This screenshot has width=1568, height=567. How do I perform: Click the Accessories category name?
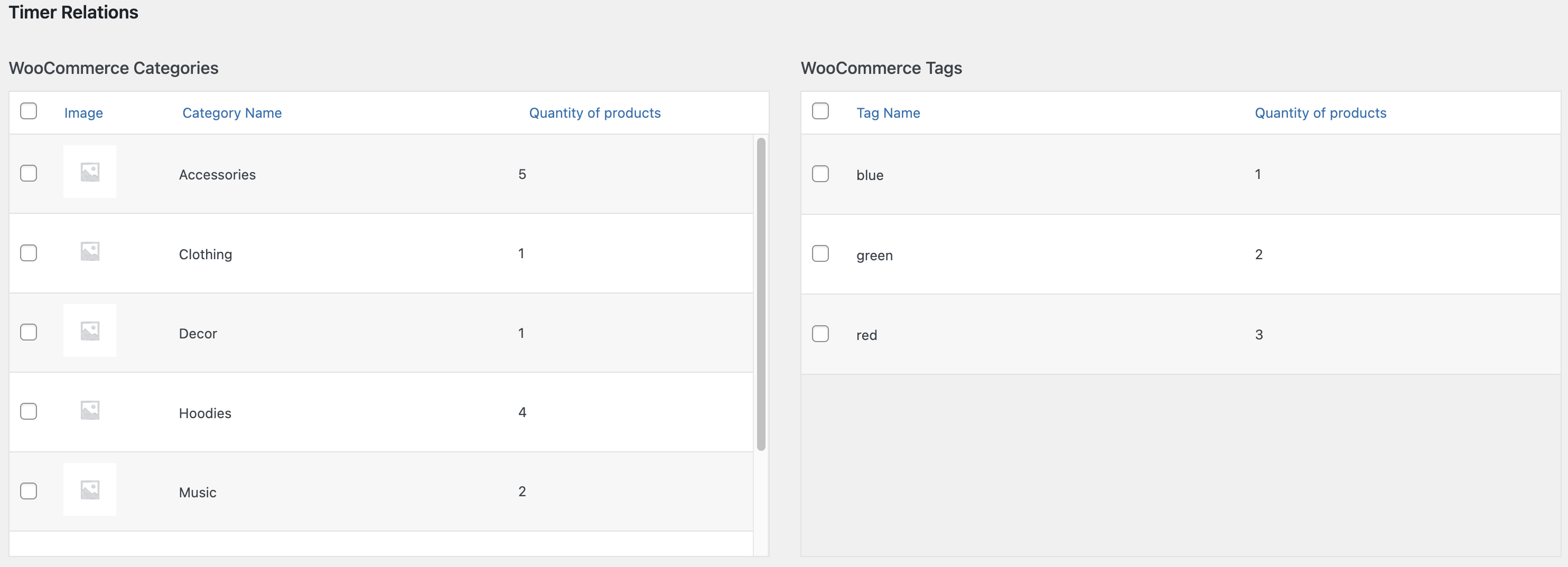(217, 175)
